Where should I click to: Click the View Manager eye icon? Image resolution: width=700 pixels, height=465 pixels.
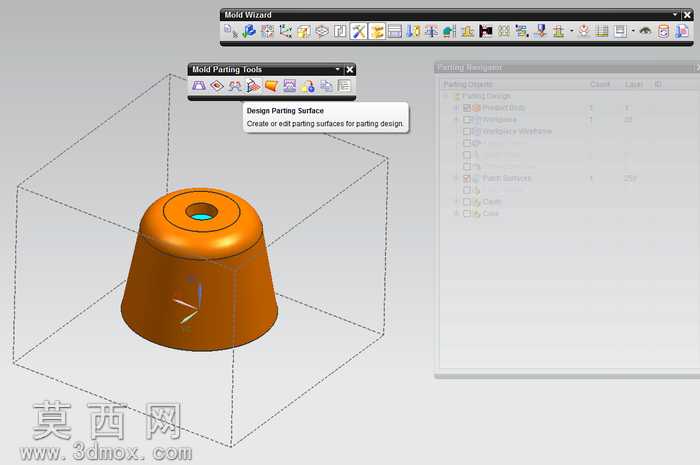pyautogui.click(x=645, y=31)
